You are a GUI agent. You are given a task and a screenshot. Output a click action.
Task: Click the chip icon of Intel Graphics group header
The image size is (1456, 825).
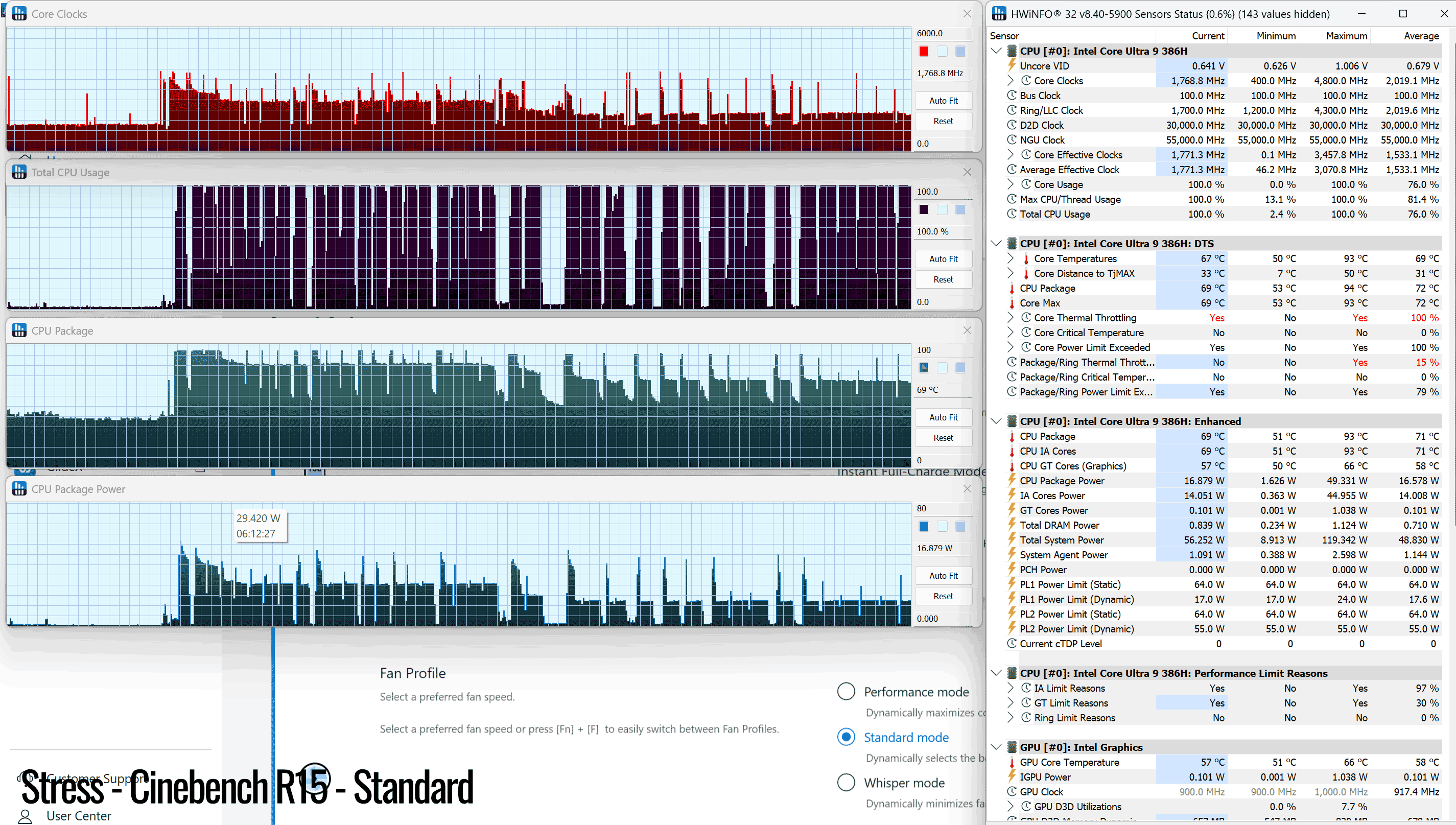click(x=1012, y=747)
